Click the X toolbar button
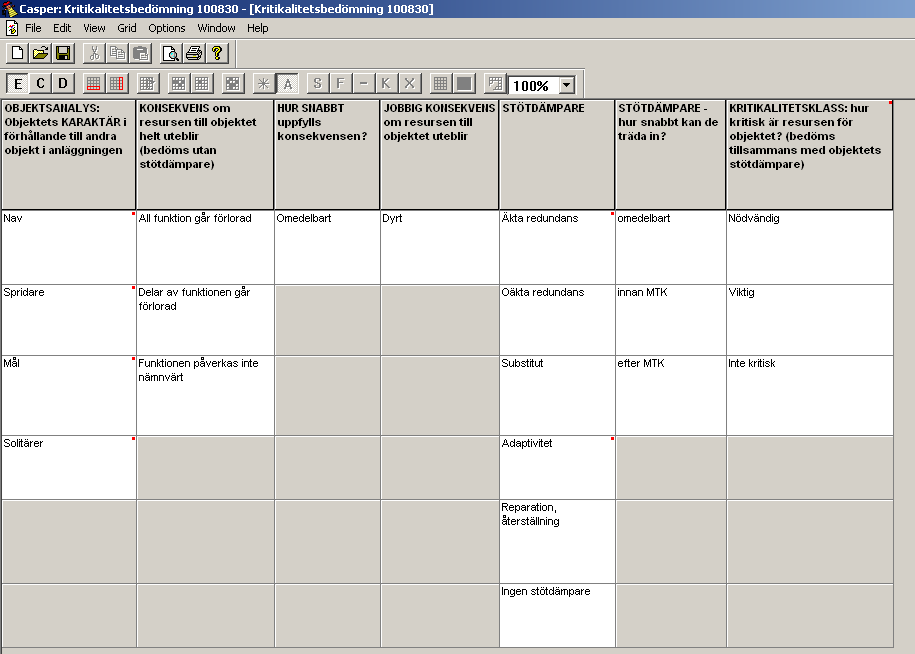The height and width of the screenshot is (654, 915). click(x=410, y=83)
